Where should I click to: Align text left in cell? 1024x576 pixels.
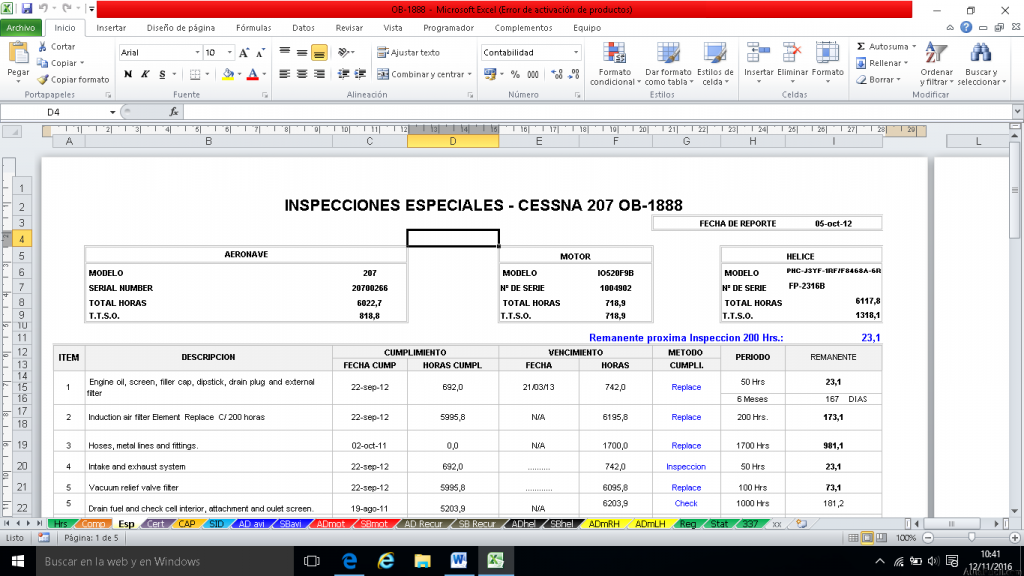point(284,74)
